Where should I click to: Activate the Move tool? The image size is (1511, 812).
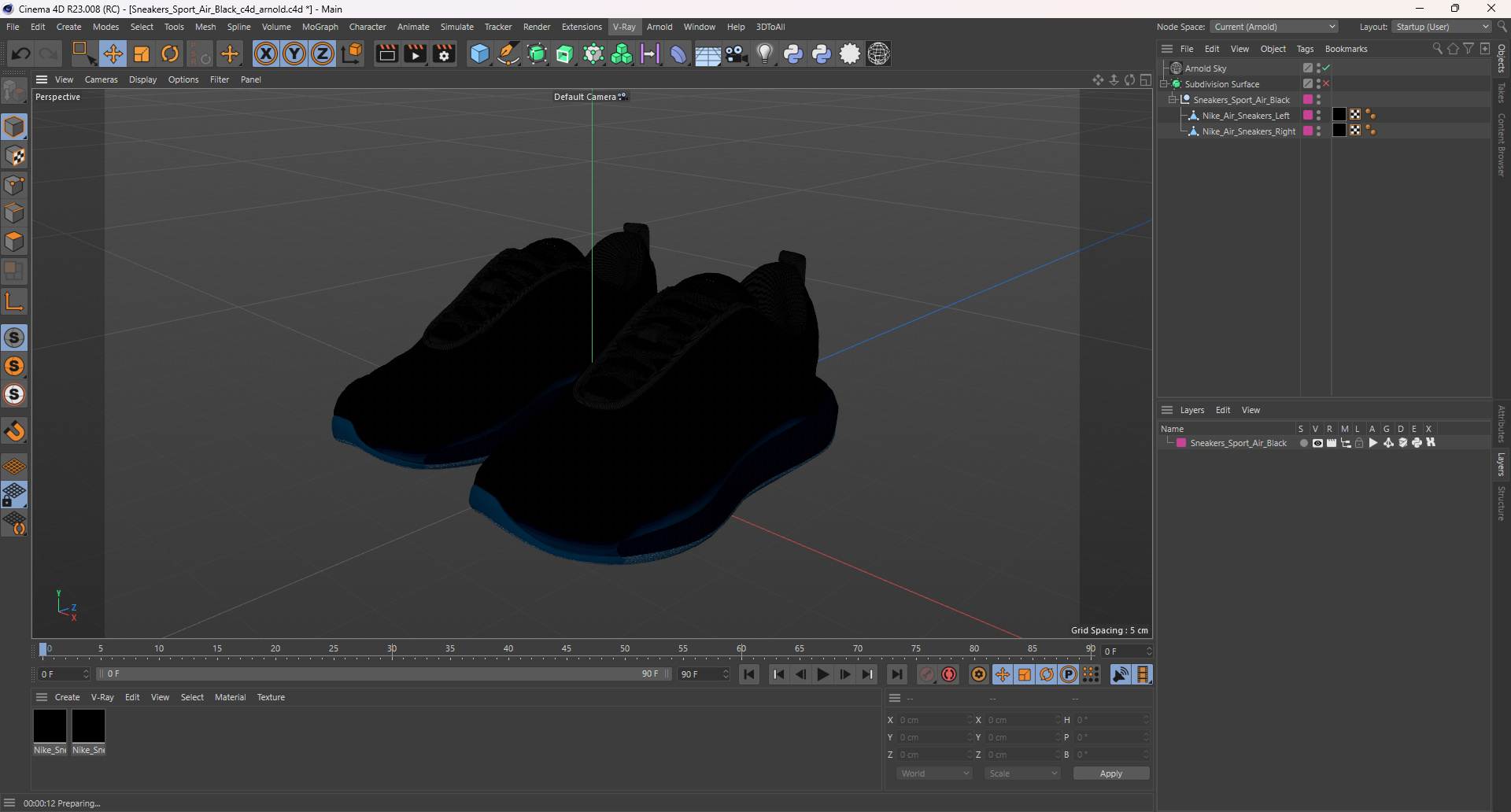coord(113,54)
